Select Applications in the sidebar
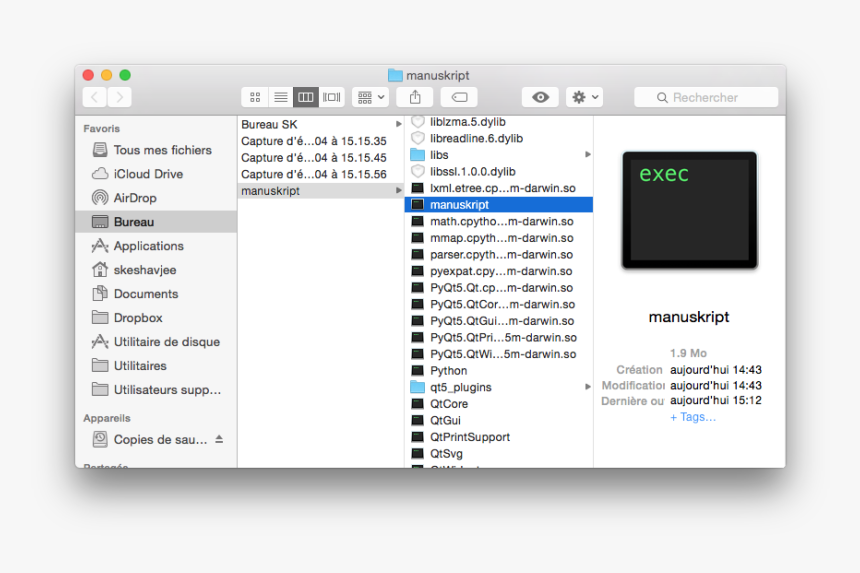Viewport: 860px width, 573px height. point(148,246)
